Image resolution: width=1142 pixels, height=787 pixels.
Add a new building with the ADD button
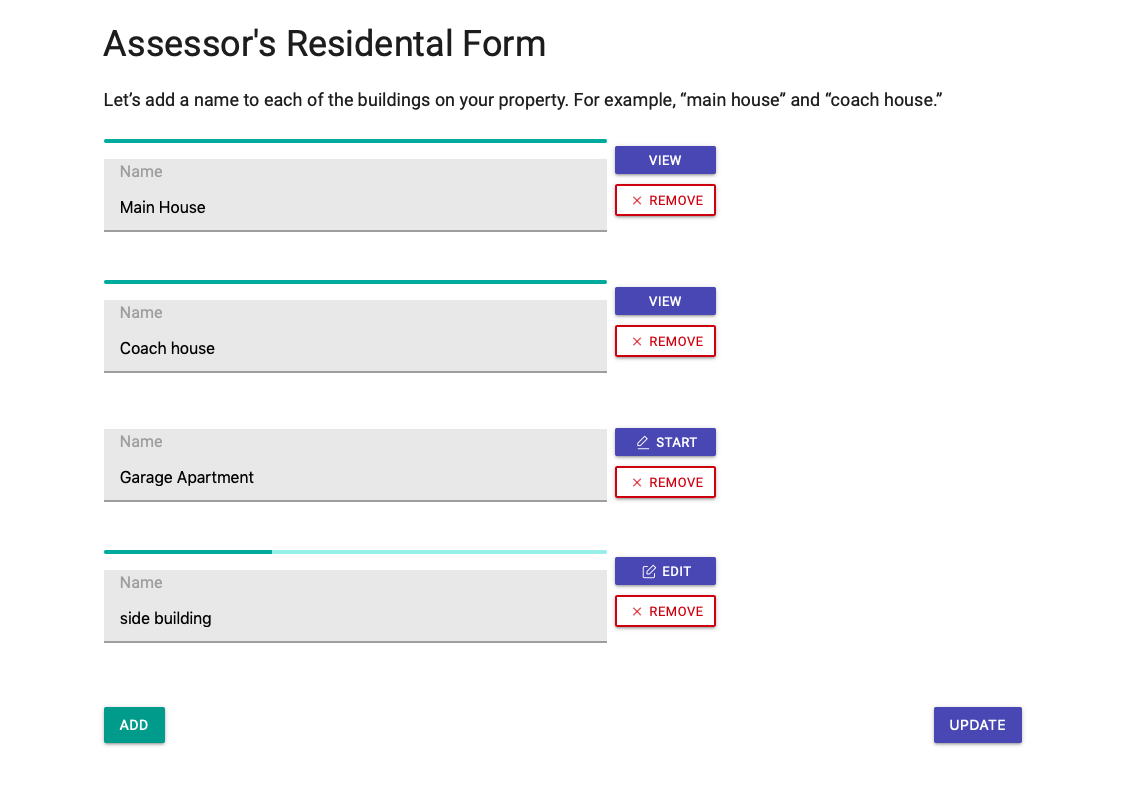click(x=134, y=725)
